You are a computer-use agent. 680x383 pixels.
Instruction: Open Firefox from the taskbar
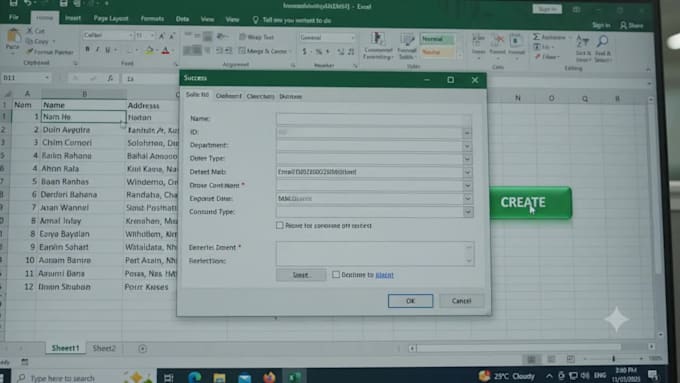point(269,377)
